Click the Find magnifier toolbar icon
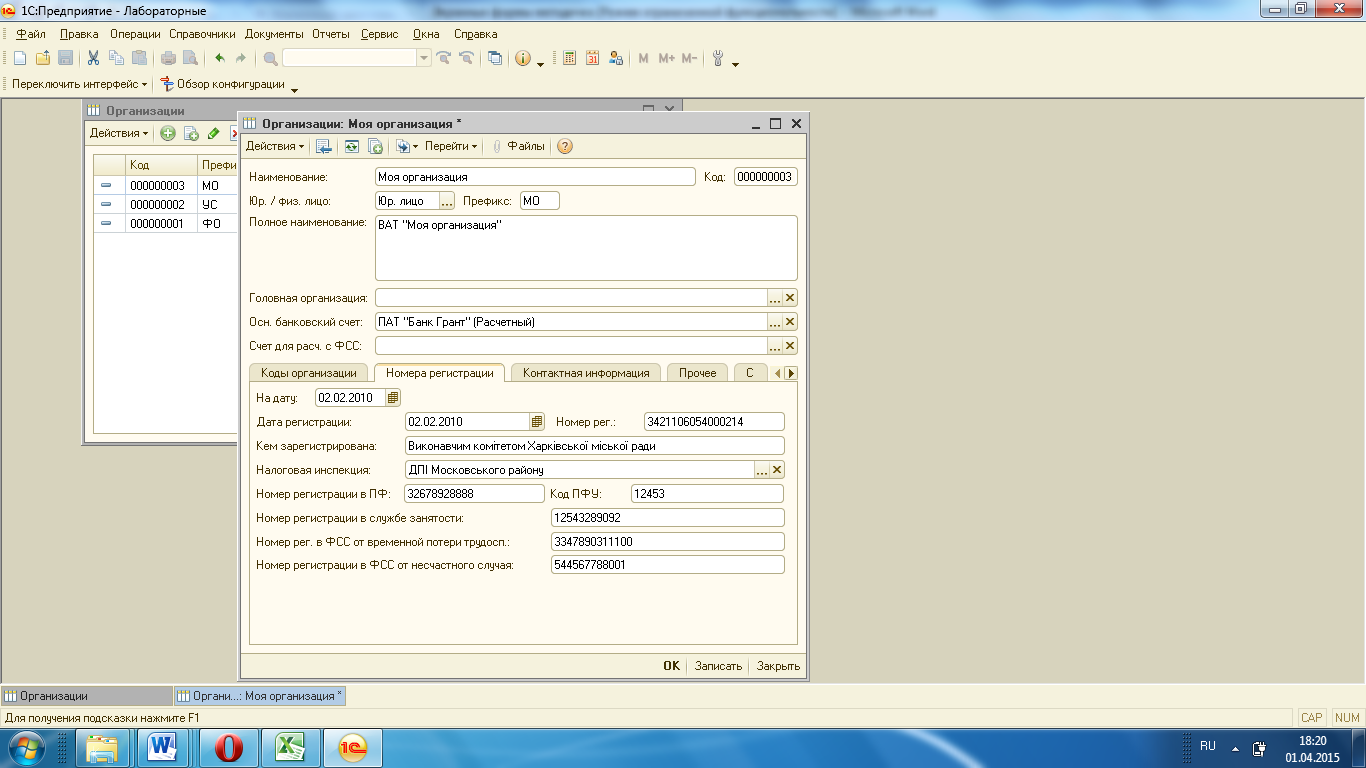 [271, 58]
